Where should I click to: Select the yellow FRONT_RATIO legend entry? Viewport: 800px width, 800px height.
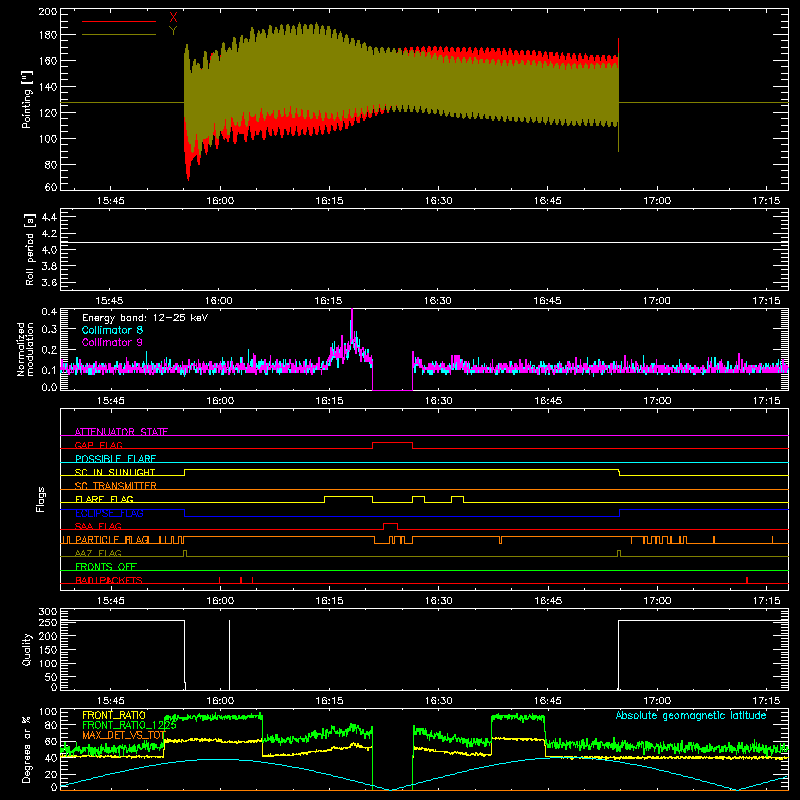click(114, 715)
